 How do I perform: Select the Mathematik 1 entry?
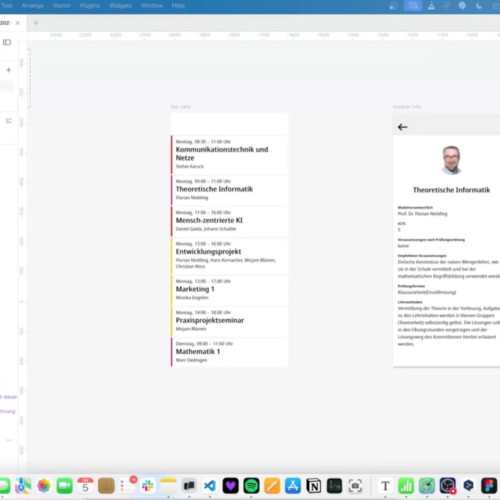click(x=229, y=352)
